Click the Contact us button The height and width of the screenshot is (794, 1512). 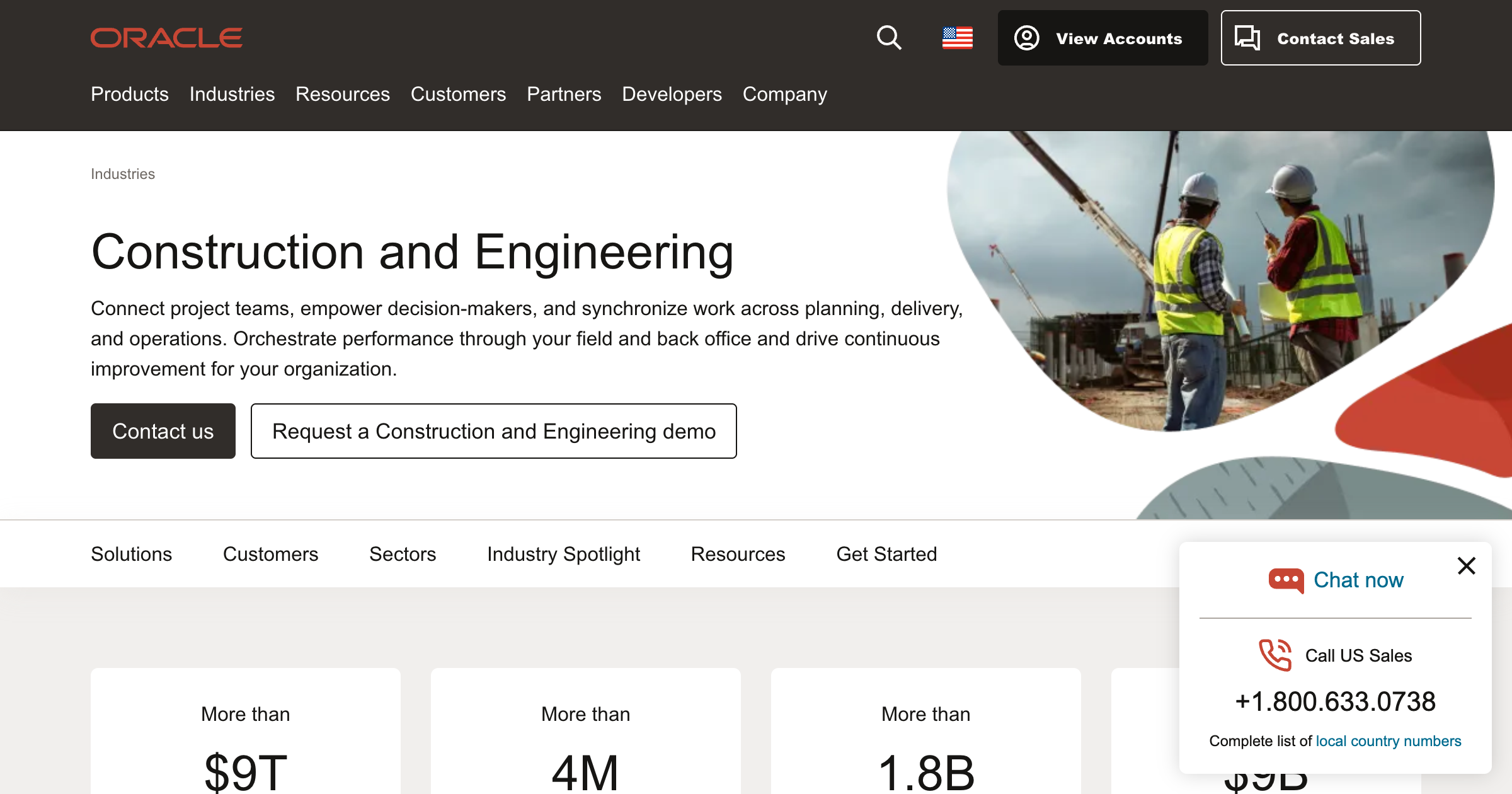tap(163, 431)
